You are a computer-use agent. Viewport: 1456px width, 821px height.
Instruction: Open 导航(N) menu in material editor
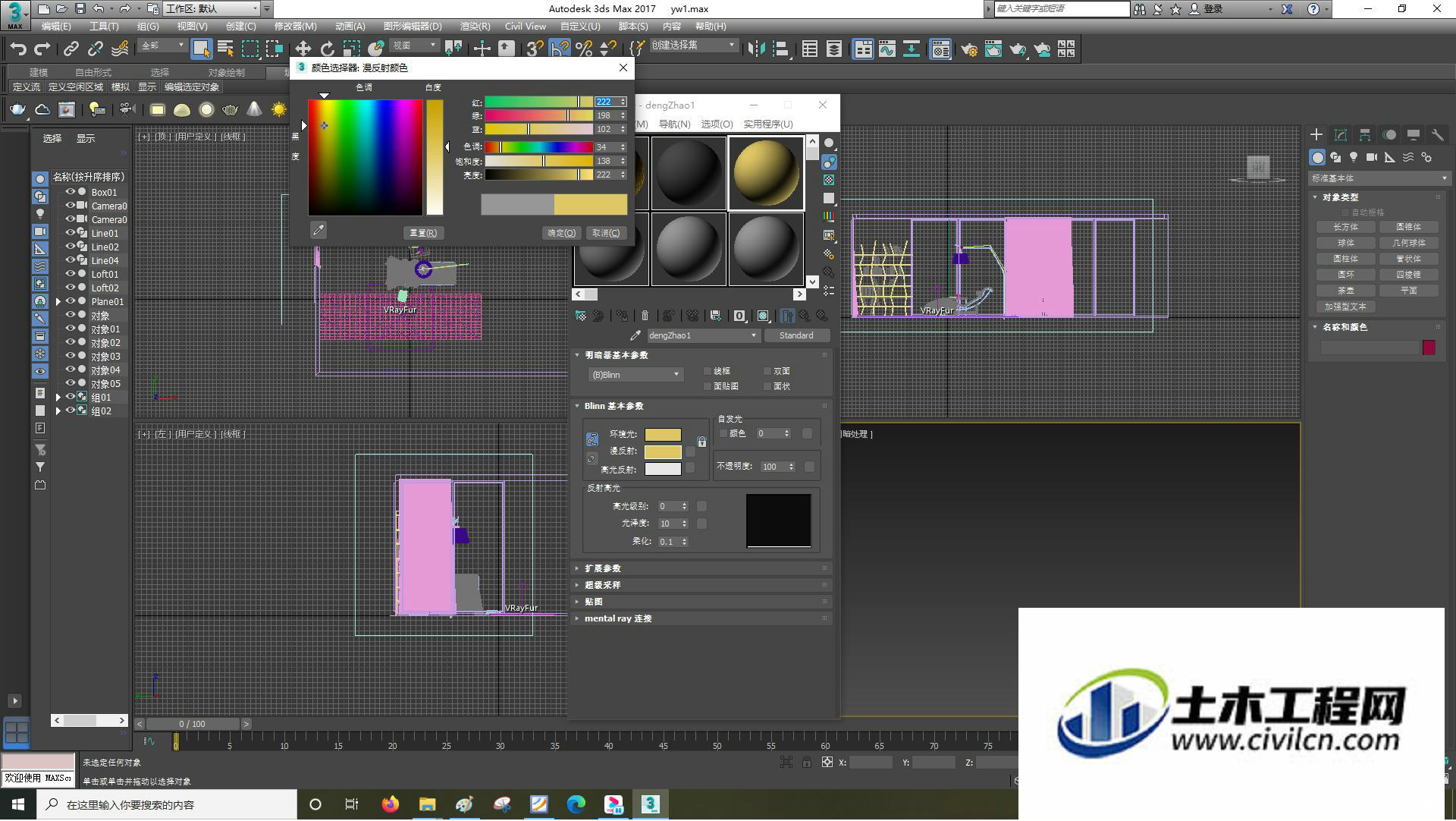pos(674,124)
